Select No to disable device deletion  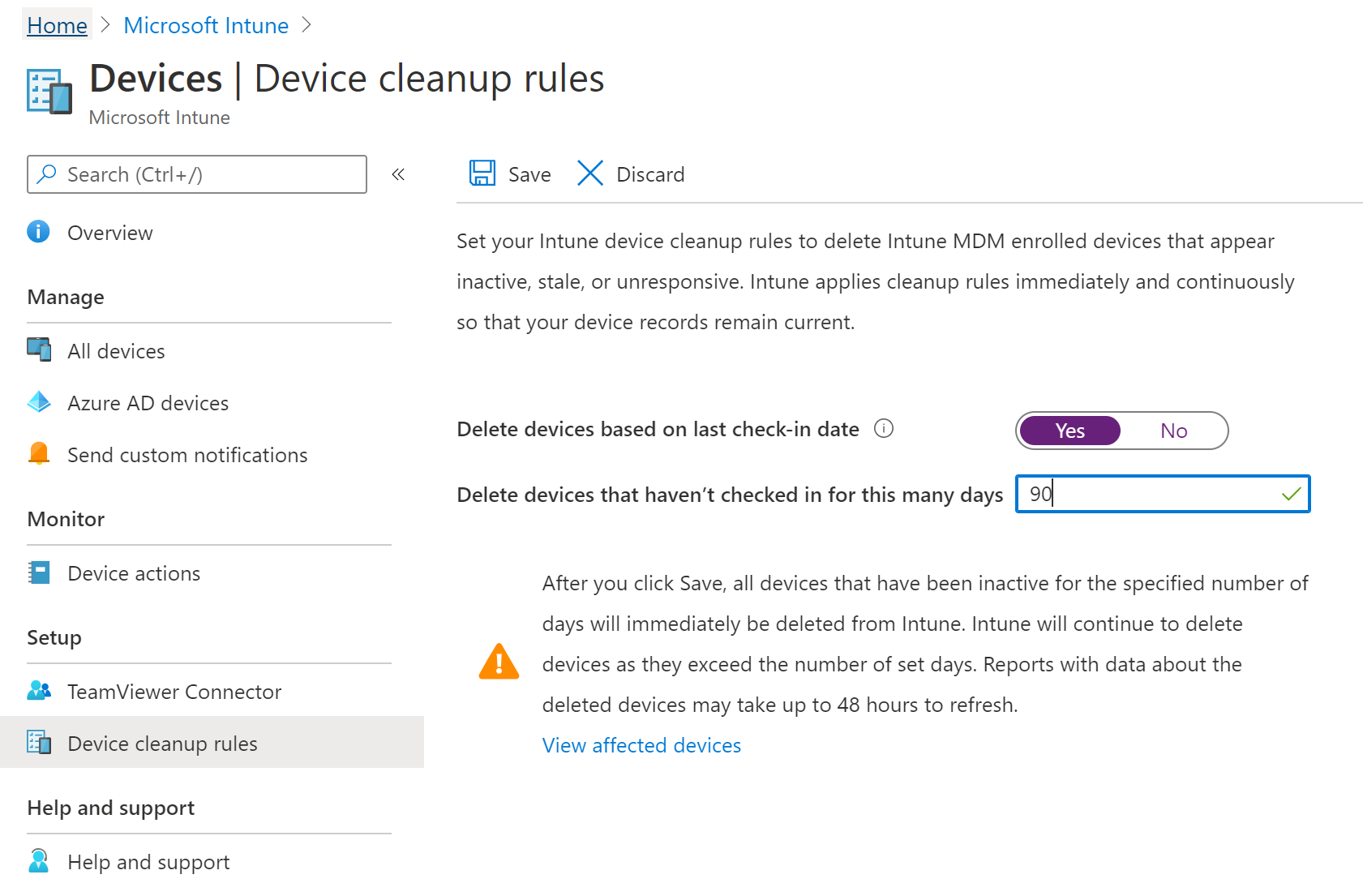point(1173,431)
